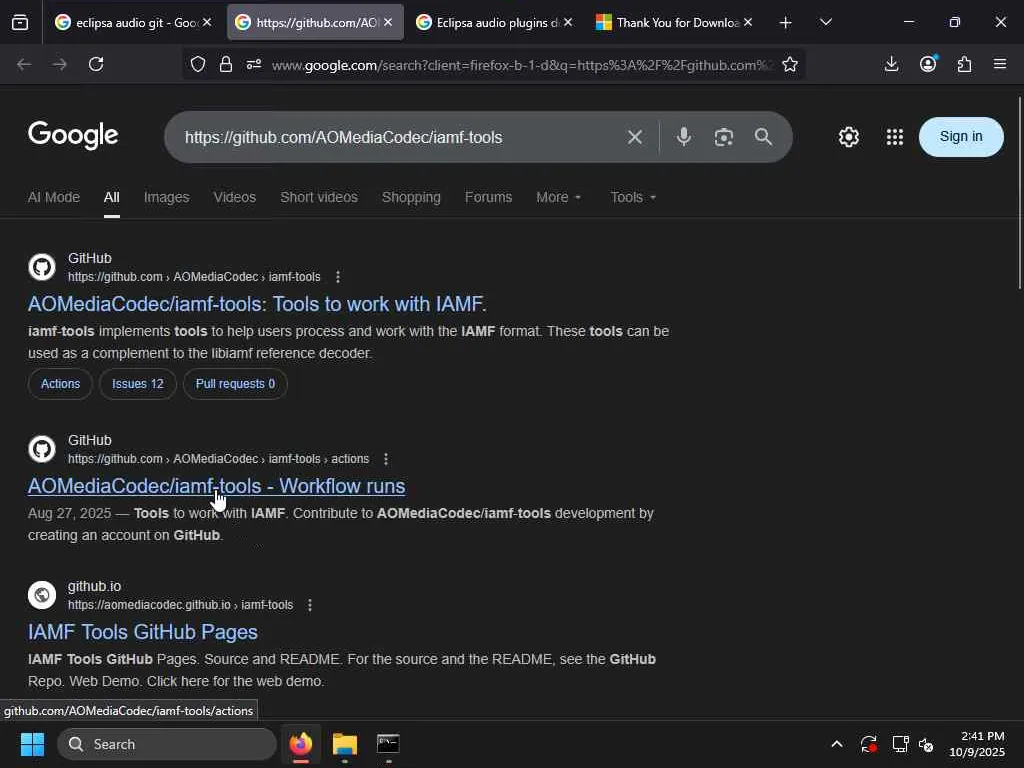Start voice search with microphone icon
Image resolution: width=1024 pixels, height=768 pixels.
(684, 137)
